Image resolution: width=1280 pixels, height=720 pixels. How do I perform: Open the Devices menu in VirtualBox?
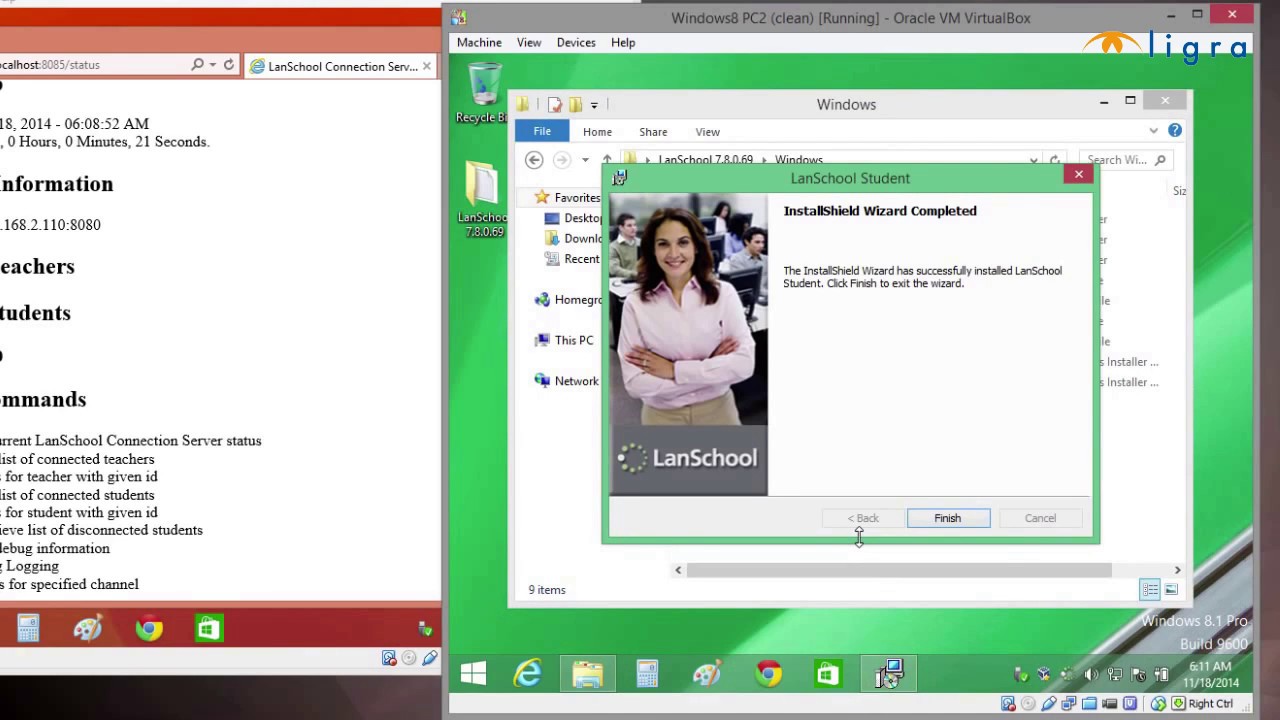pos(576,42)
